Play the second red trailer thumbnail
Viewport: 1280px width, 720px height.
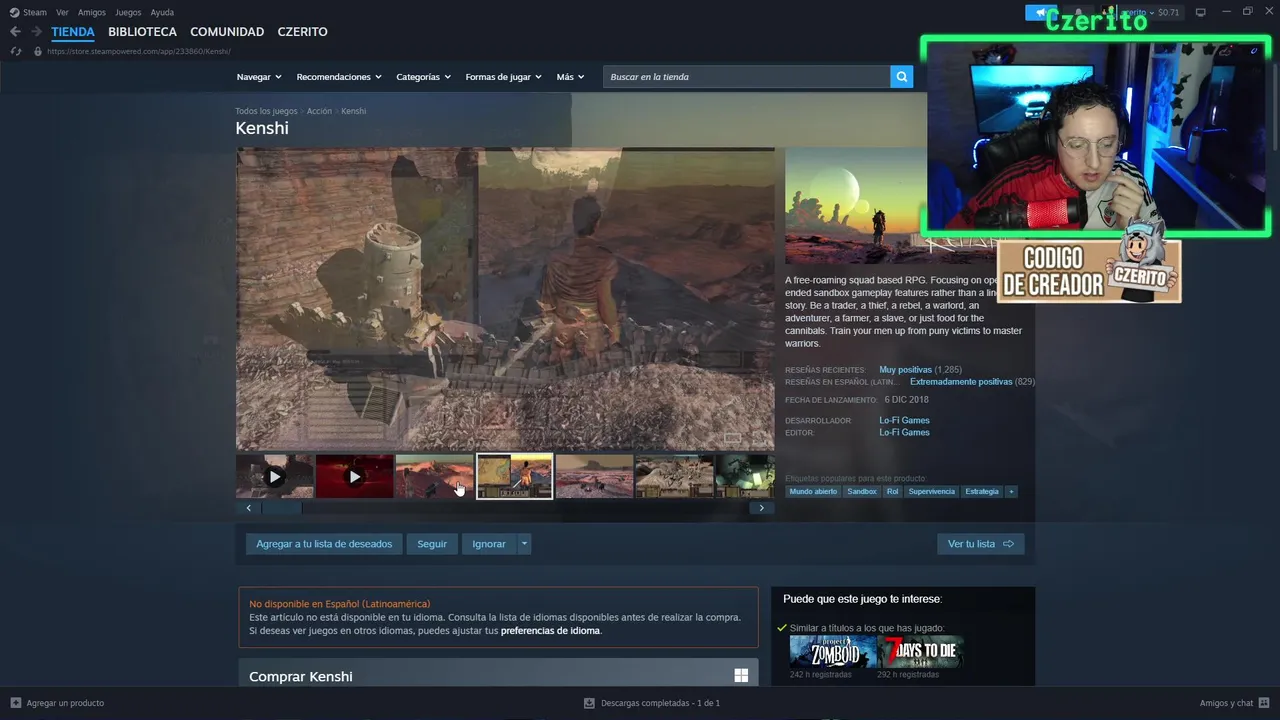coord(355,477)
